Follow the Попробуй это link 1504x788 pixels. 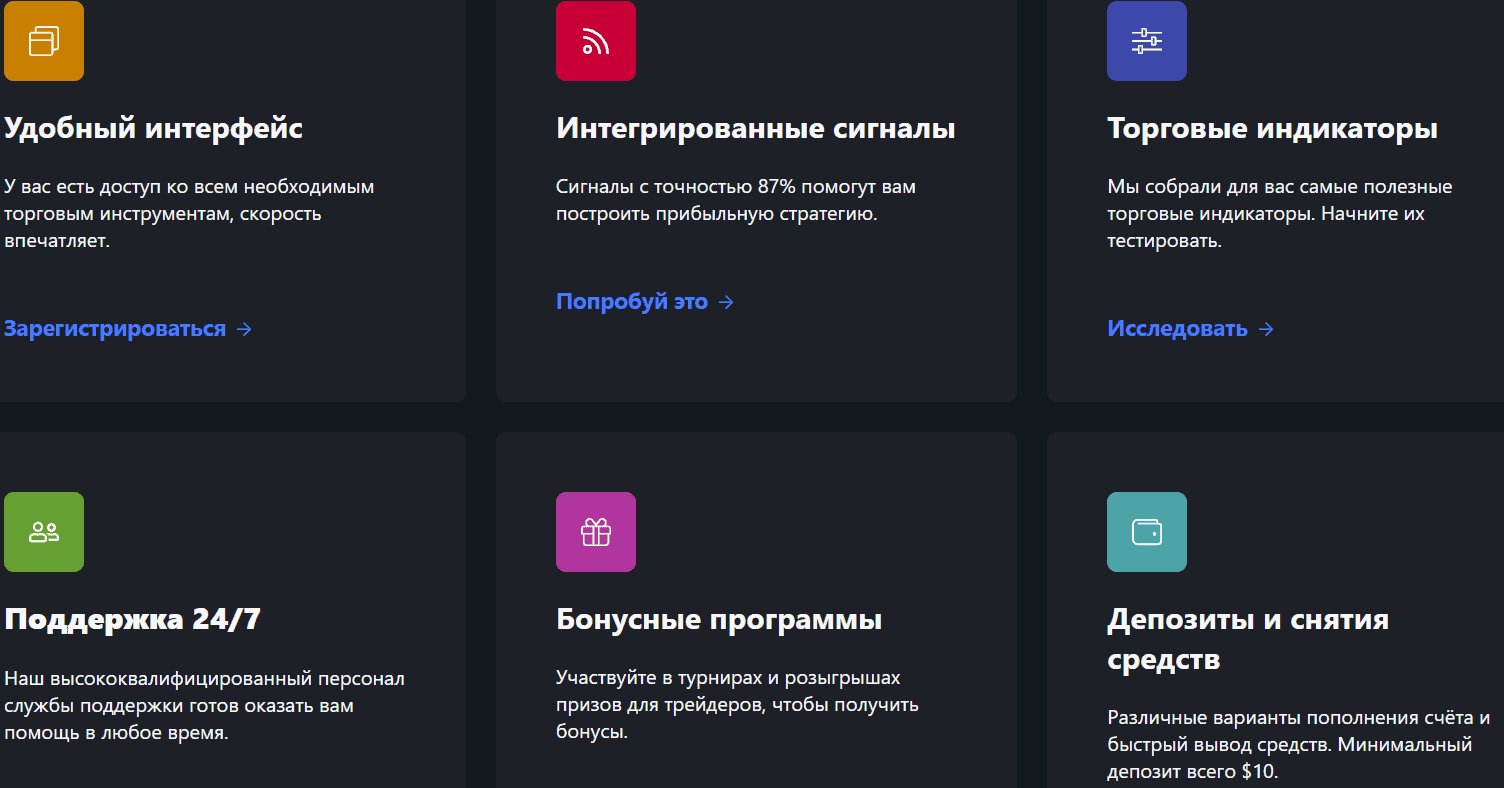point(631,302)
